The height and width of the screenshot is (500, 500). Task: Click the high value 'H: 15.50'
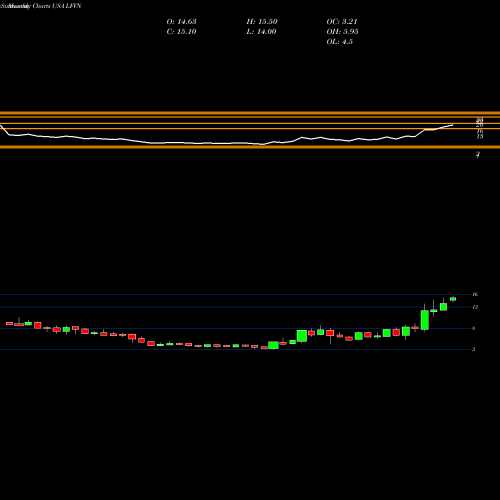[x=262, y=22]
